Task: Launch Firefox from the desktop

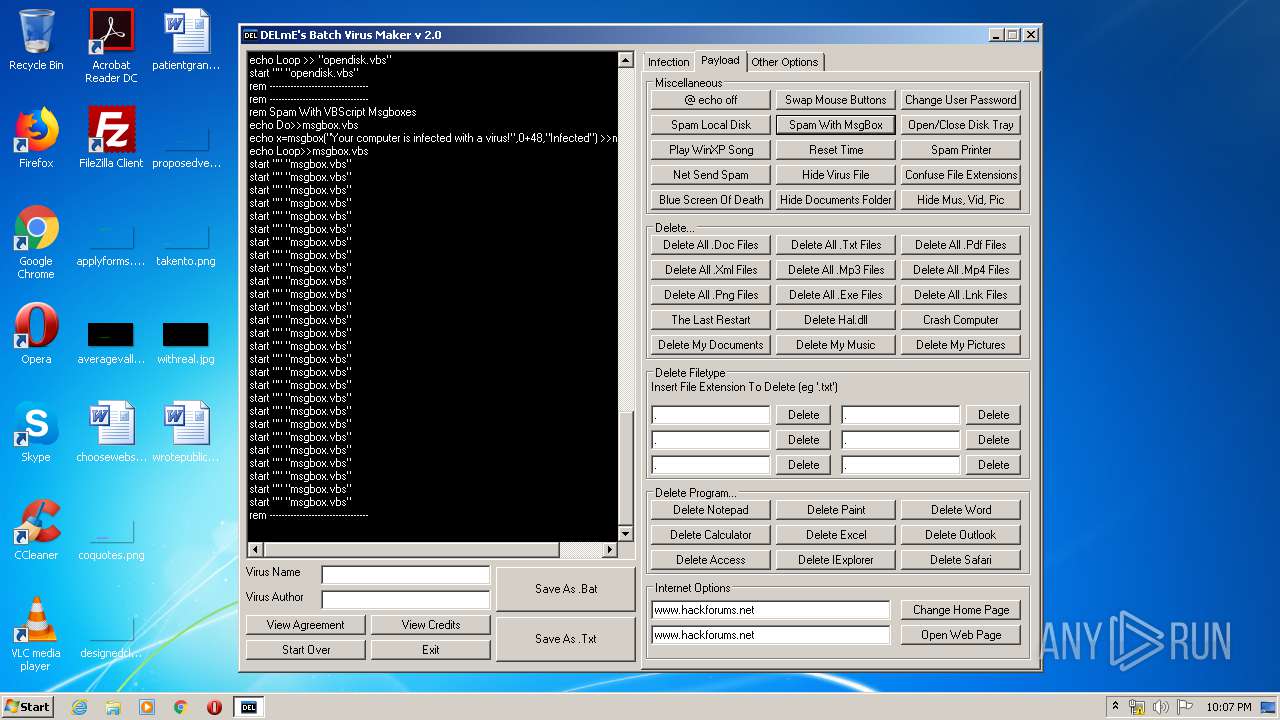Action: [x=36, y=138]
